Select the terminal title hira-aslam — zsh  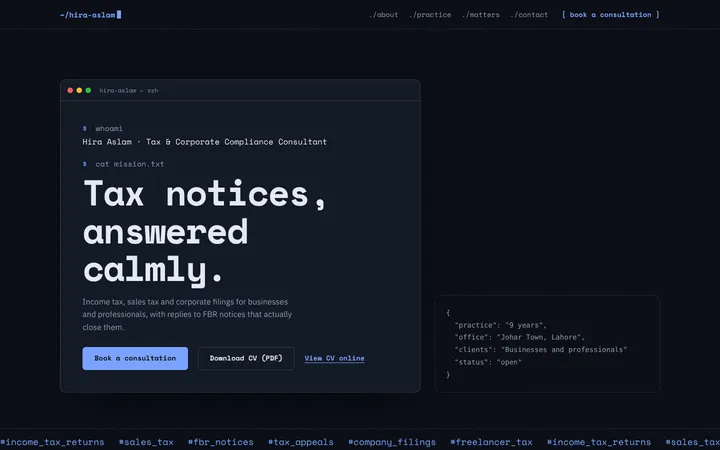(129, 90)
